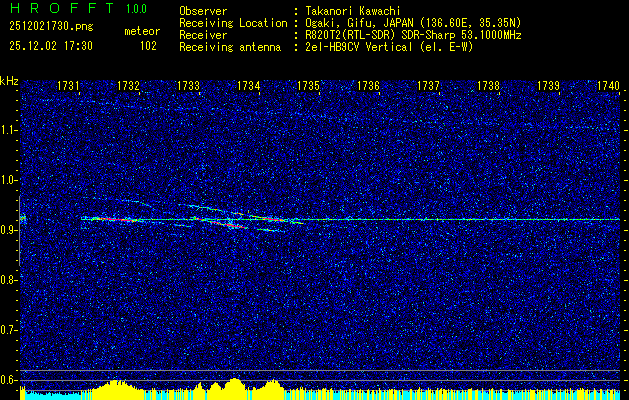Click the kHz axis unit label

[9, 81]
